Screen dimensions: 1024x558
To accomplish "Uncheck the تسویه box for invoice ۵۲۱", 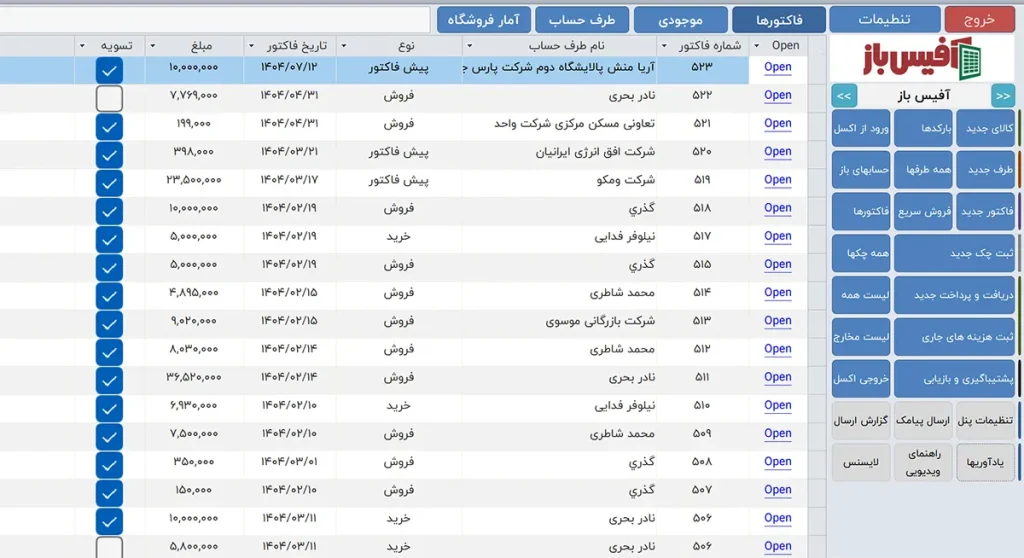I will tap(109, 127).
